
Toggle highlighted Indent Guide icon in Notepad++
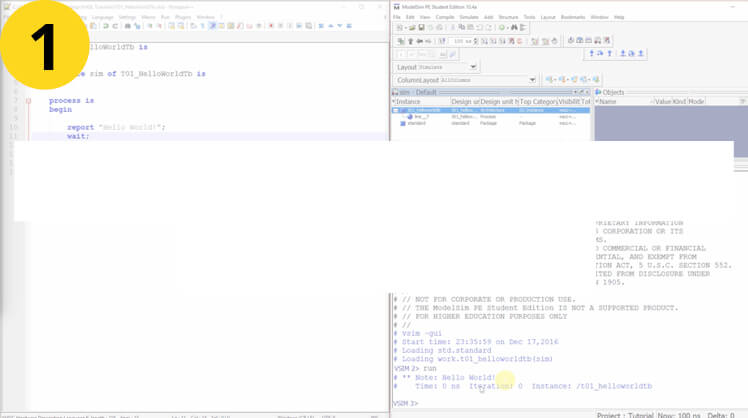click(x=213, y=26)
